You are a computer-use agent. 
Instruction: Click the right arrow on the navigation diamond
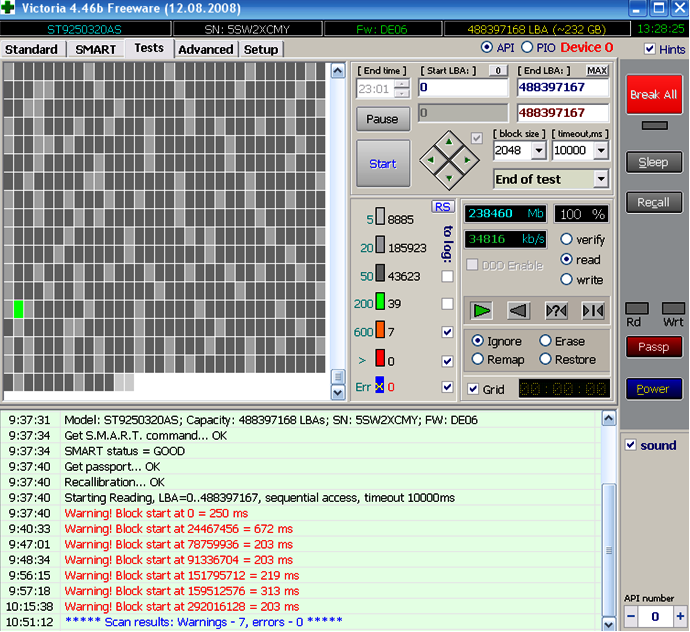(x=467, y=160)
